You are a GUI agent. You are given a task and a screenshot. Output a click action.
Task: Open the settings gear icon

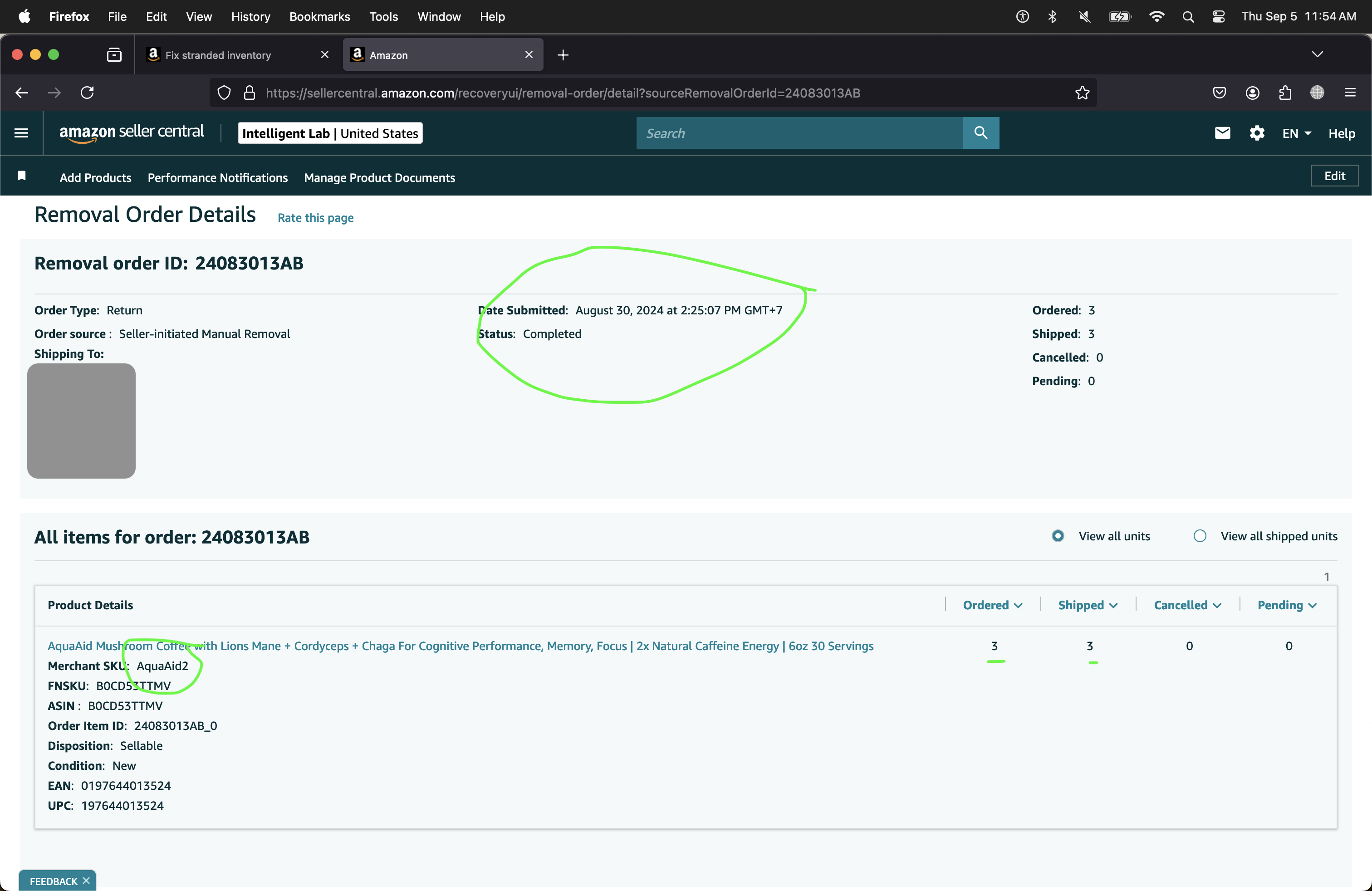1257,133
